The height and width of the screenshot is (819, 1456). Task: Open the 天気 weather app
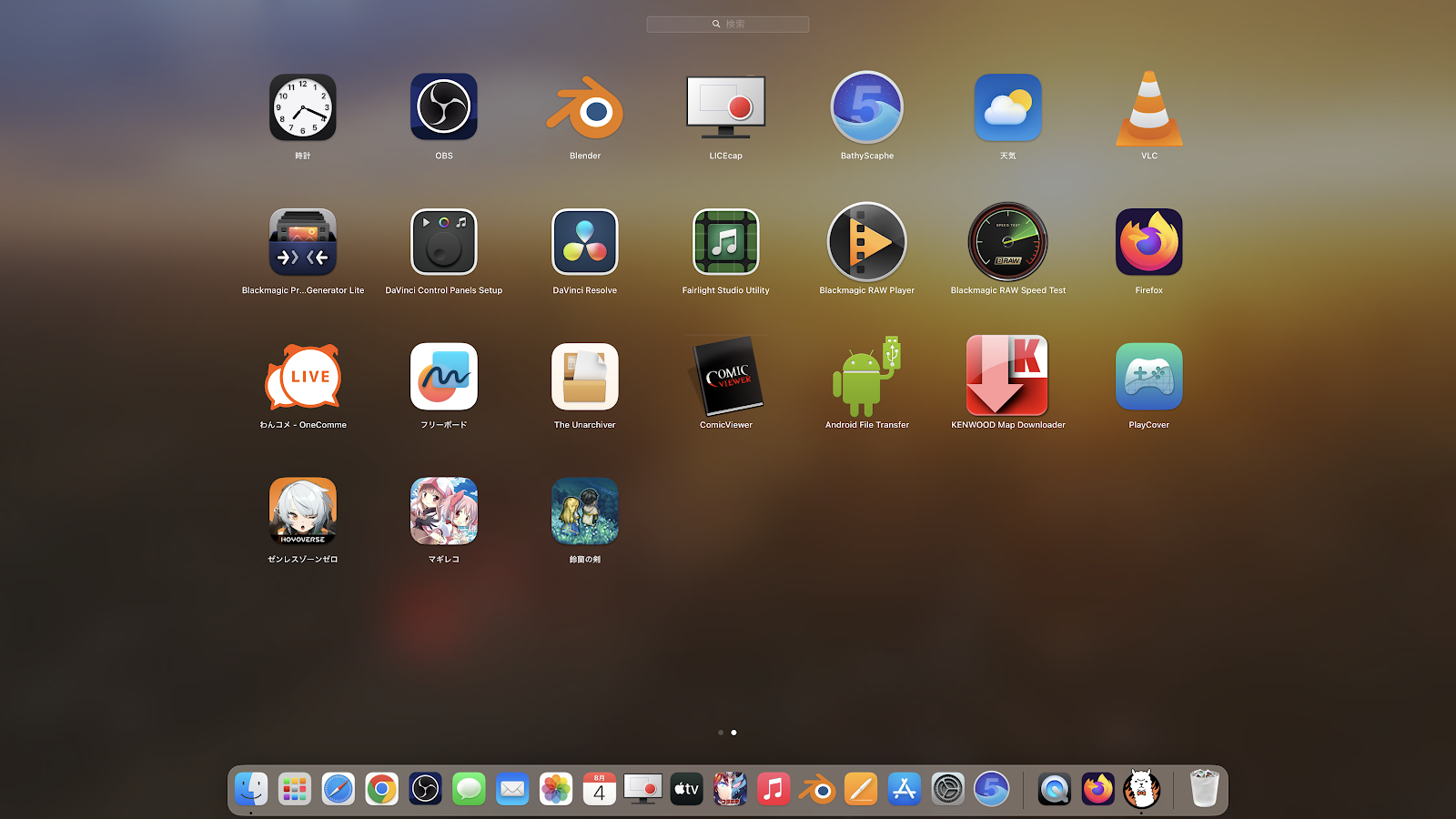click(1008, 107)
